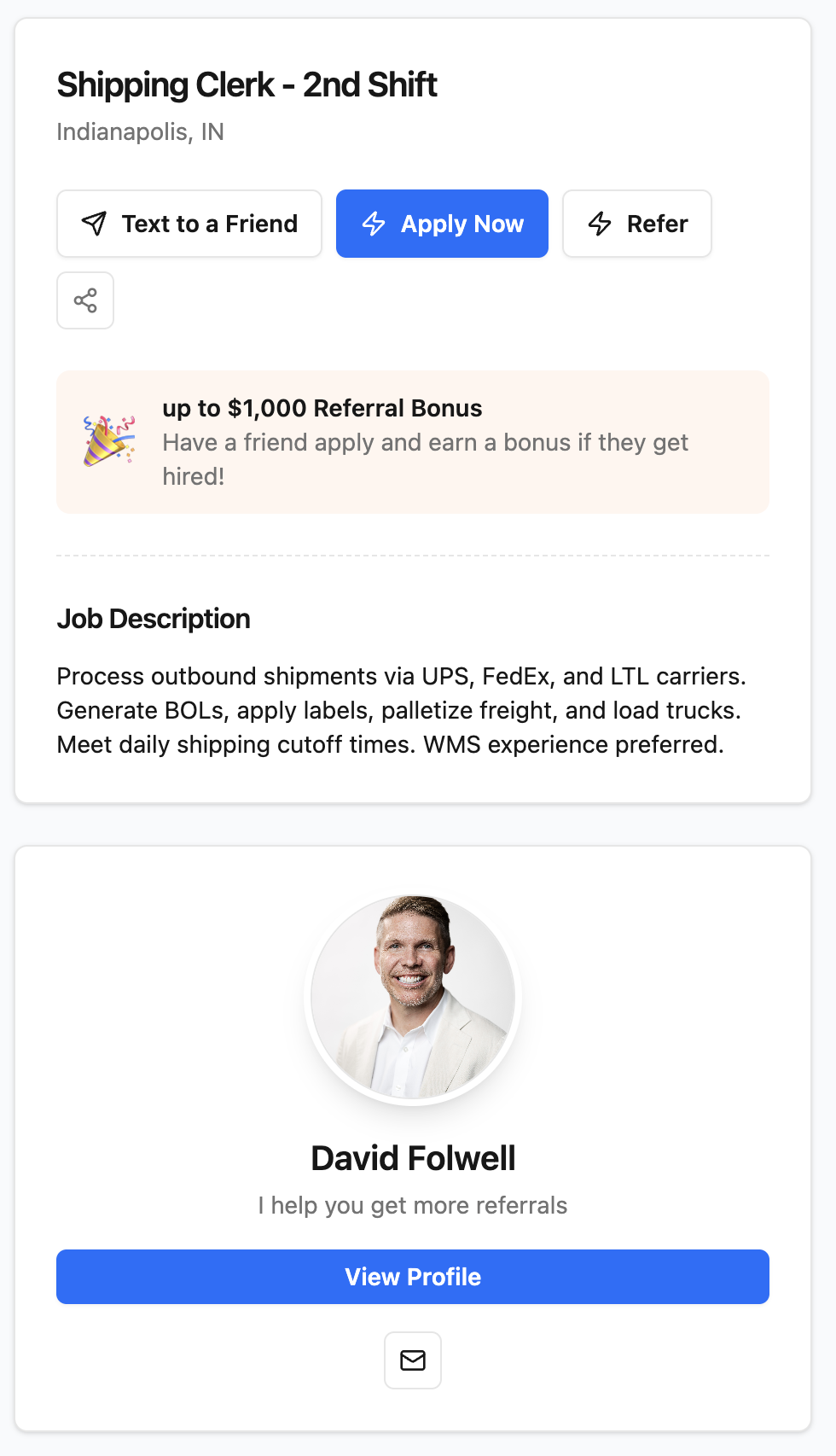Click David Folwell's profile photo
This screenshot has height=1456, width=836.
tap(413, 998)
